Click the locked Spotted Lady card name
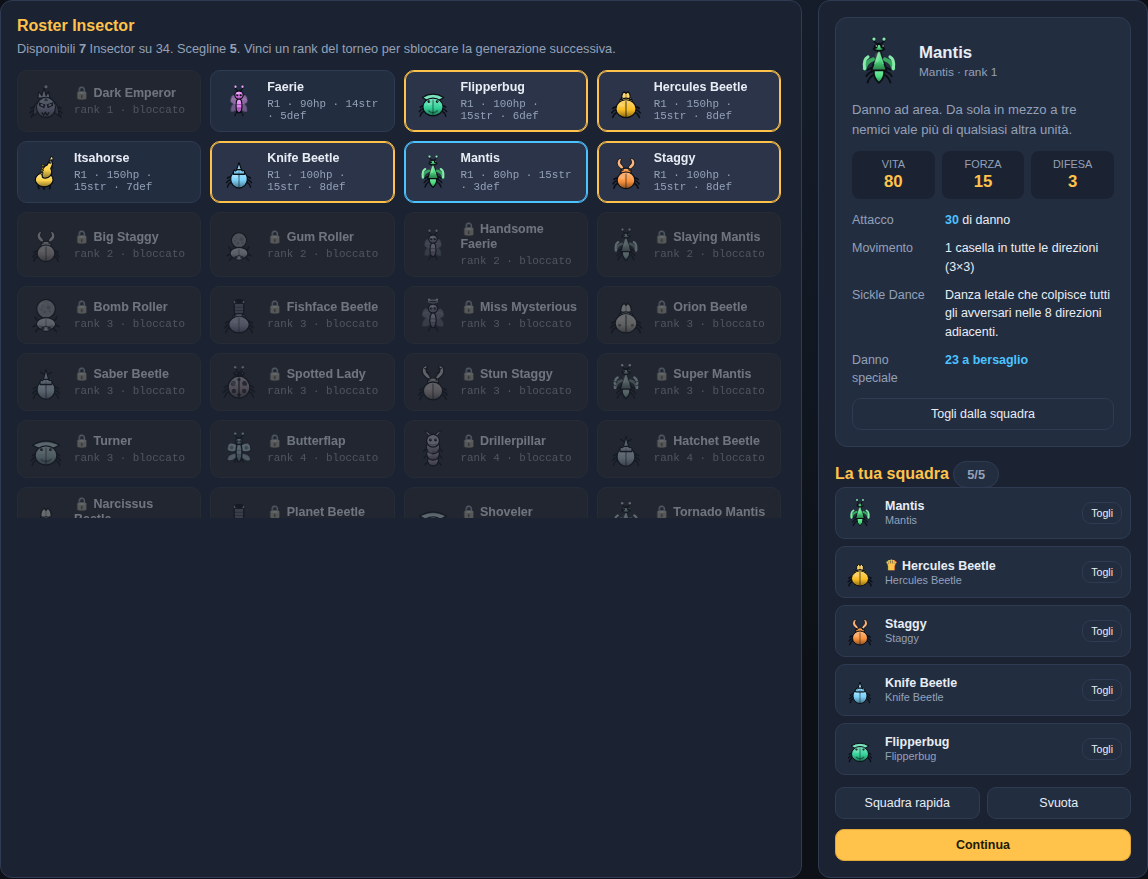The image size is (1148, 879). coord(326,374)
